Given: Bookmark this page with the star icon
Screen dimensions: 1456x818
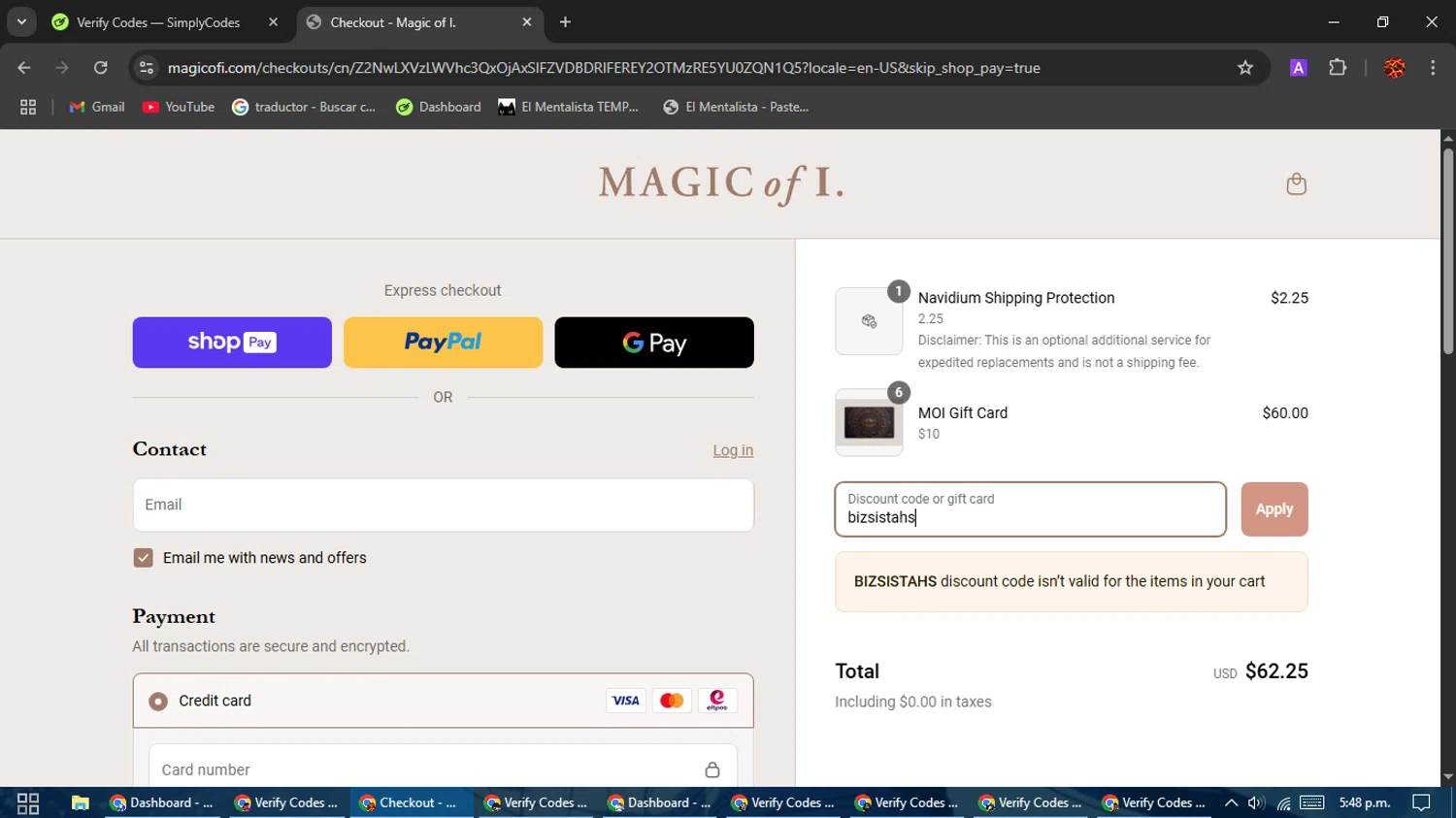Looking at the screenshot, I should pos(1245,68).
